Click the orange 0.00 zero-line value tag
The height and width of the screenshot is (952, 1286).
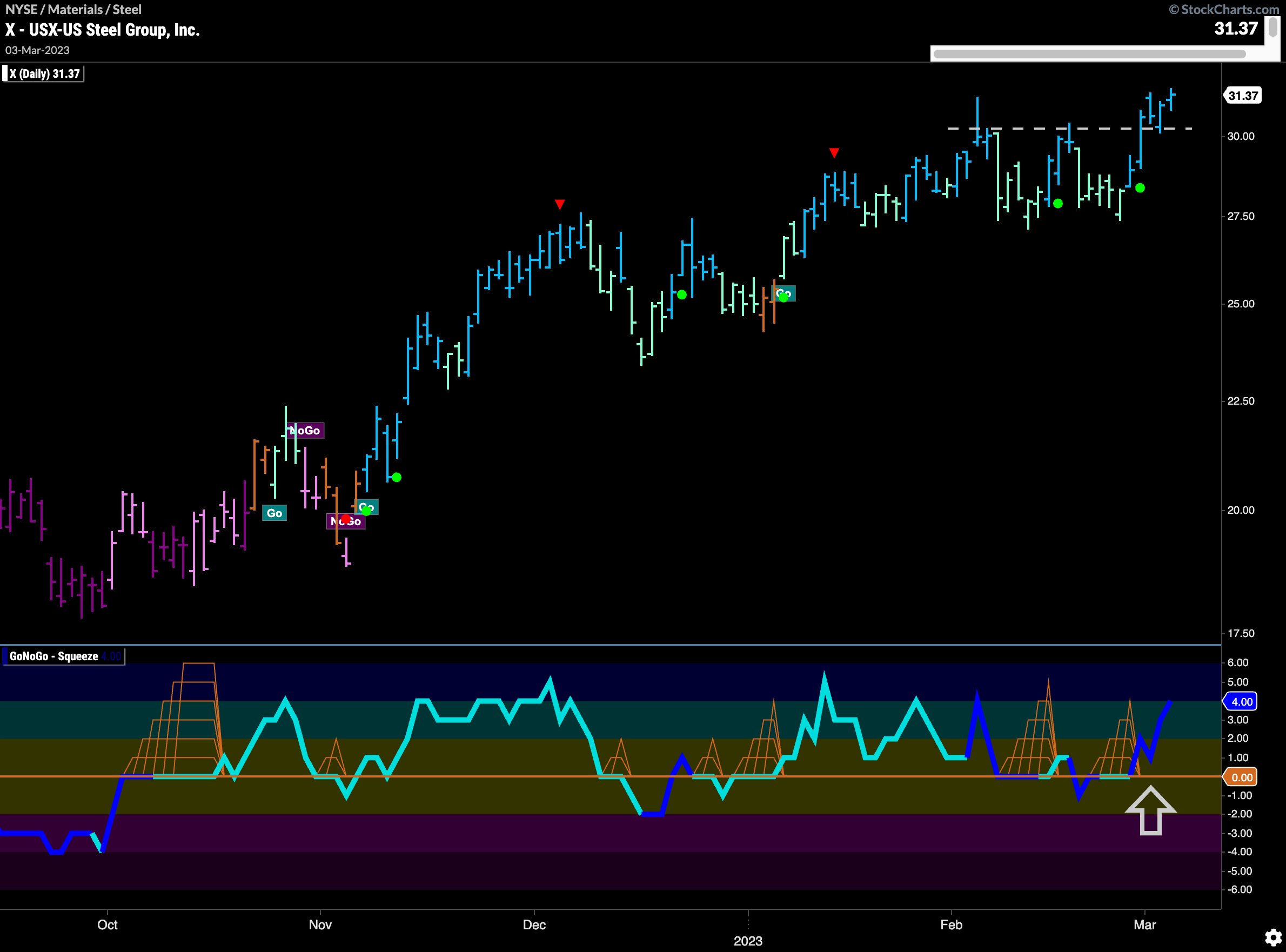[1241, 777]
